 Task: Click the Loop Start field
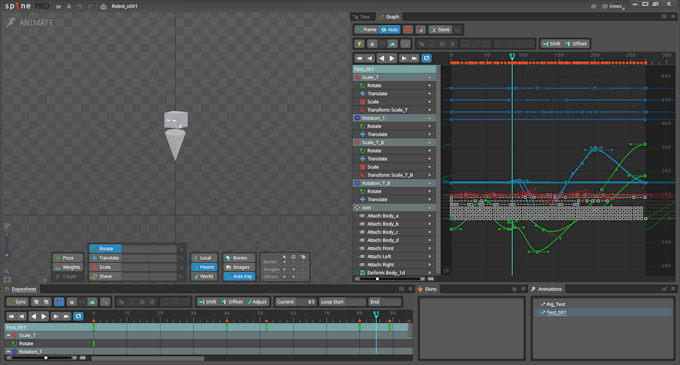(x=343, y=302)
